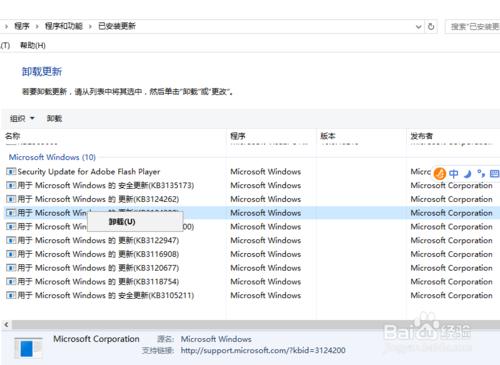The width and height of the screenshot is (500, 365).
Task: Click the 卸载 toolbar button
Action: (54, 118)
